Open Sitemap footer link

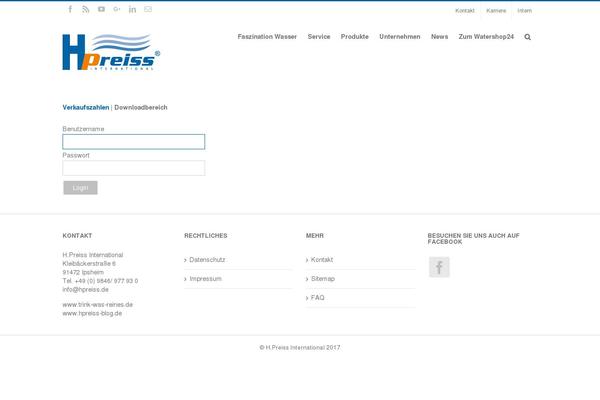[323, 279]
